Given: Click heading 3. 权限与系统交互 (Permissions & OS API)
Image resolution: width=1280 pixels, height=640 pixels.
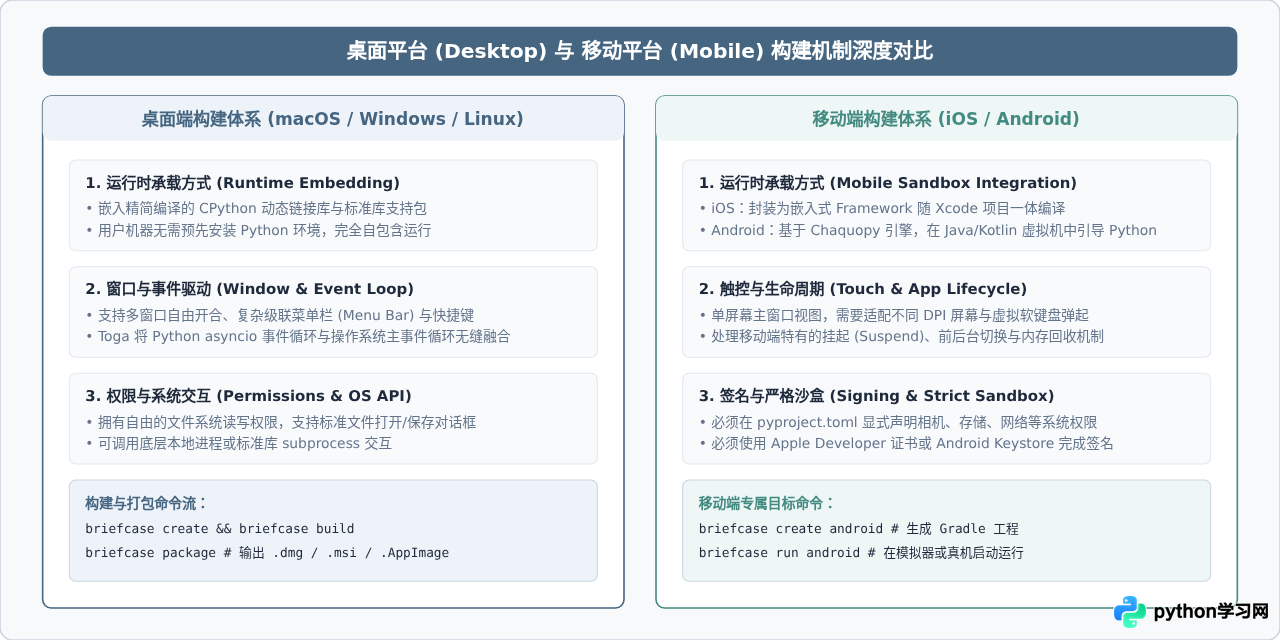Looking at the screenshot, I should (248, 396).
